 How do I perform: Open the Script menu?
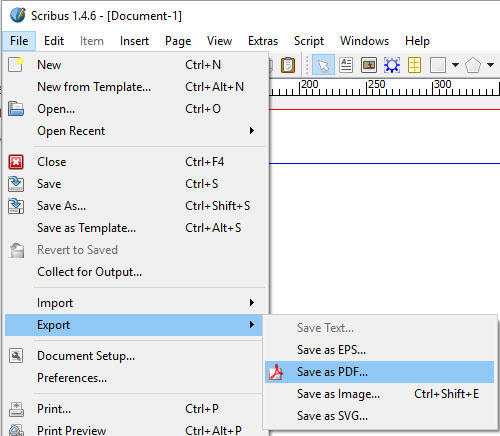[x=309, y=41]
